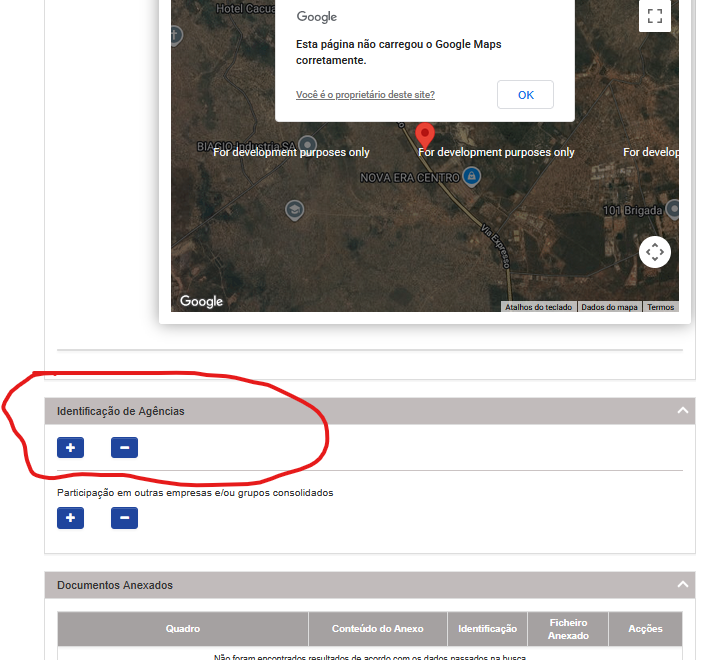702x660 pixels.
Task: Click the 101 Brigada map marker
Action: (x=673, y=209)
